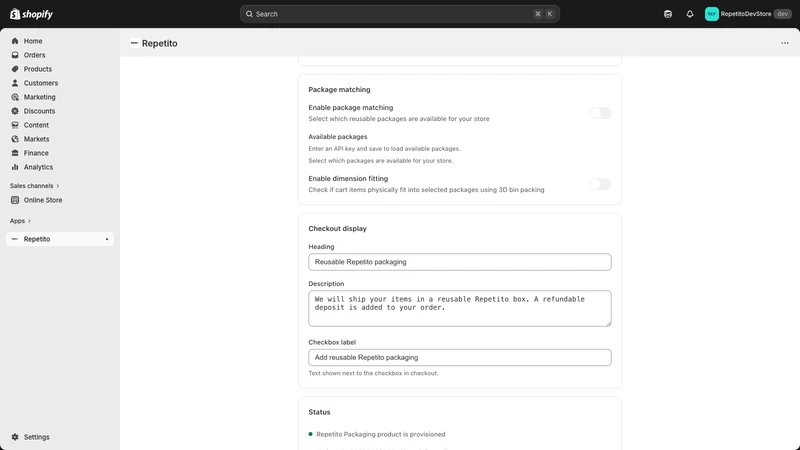Open the notifications bell
800x450 pixels.
[x=690, y=14]
